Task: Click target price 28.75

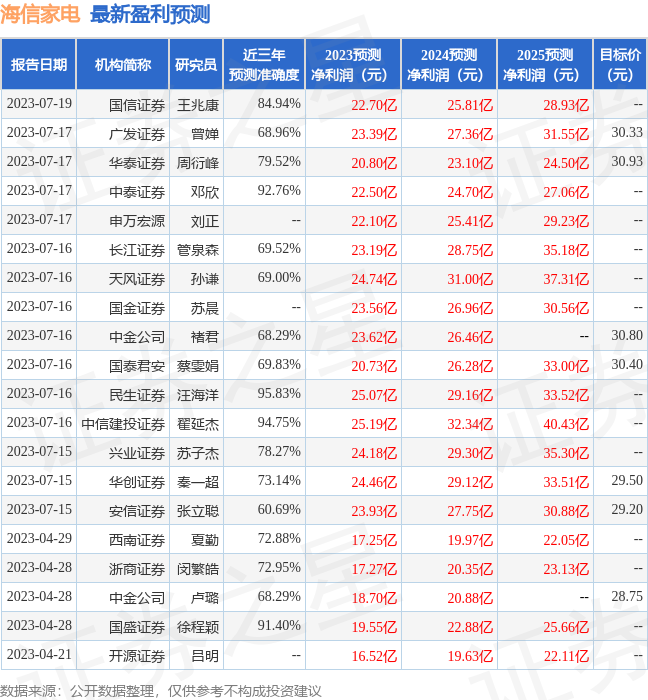Action: click(x=627, y=597)
